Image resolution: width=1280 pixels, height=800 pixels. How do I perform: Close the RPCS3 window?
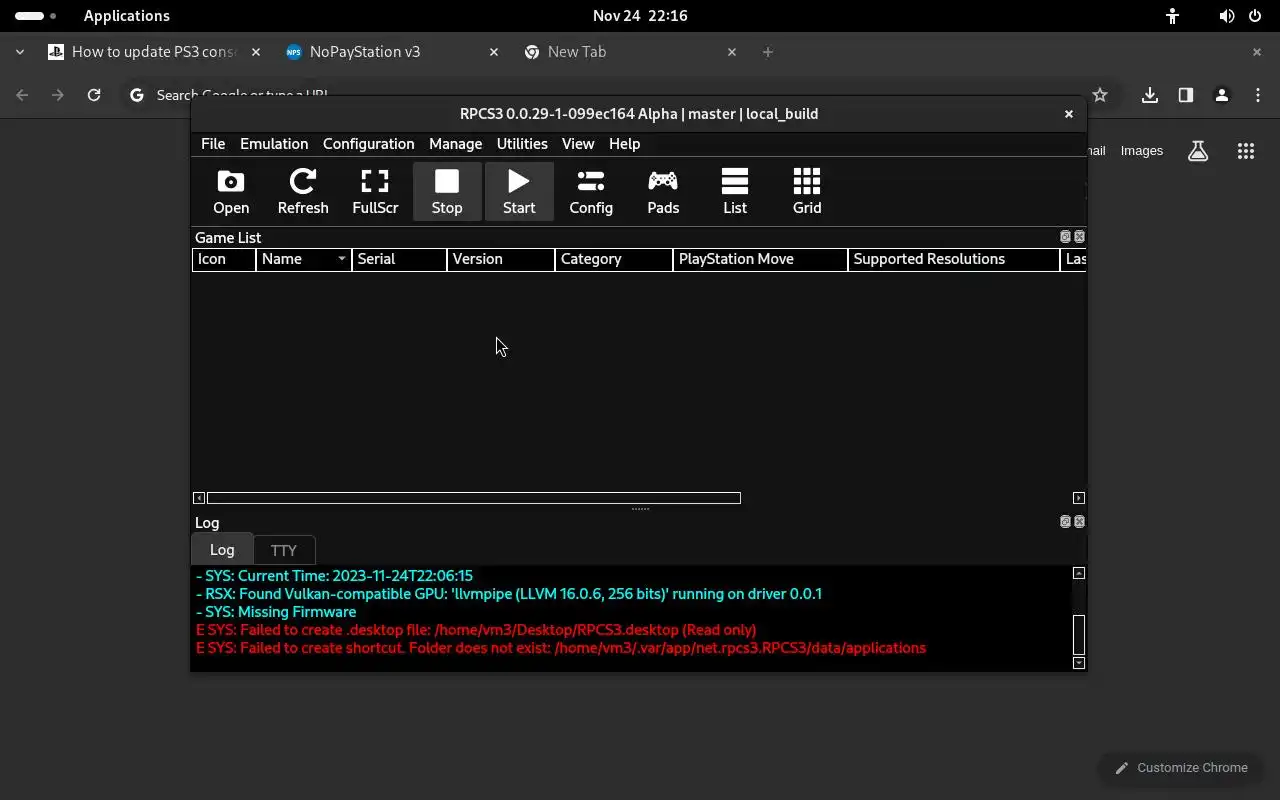(1069, 114)
